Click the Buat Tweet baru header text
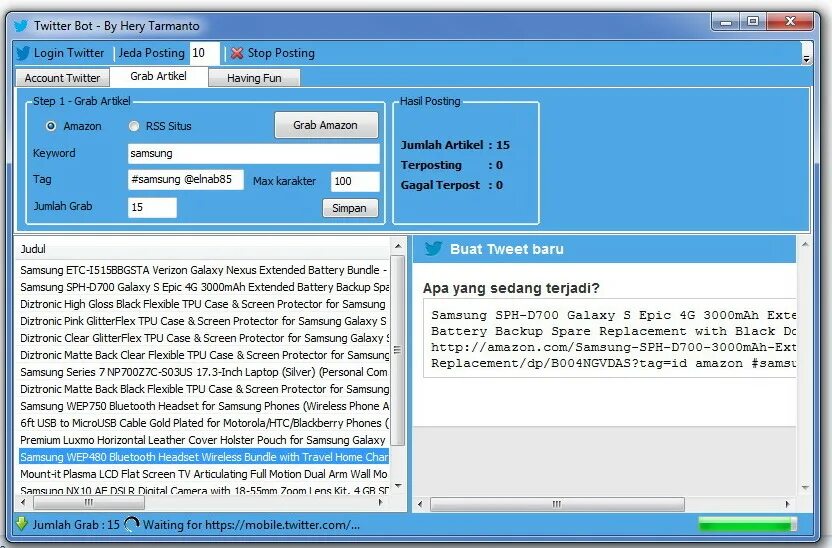 click(x=507, y=249)
